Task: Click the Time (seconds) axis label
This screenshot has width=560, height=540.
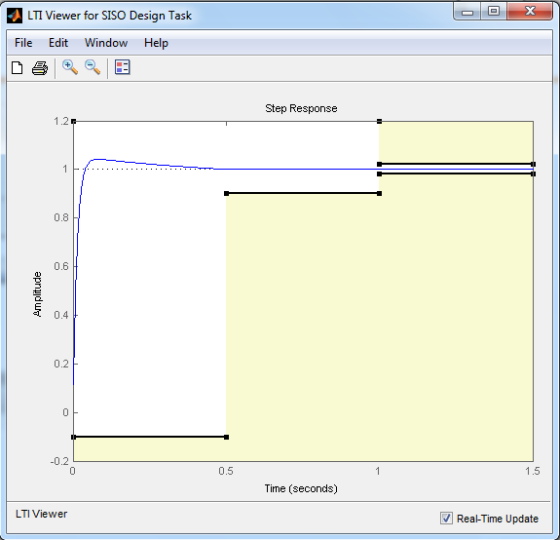Action: (x=301, y=488)
